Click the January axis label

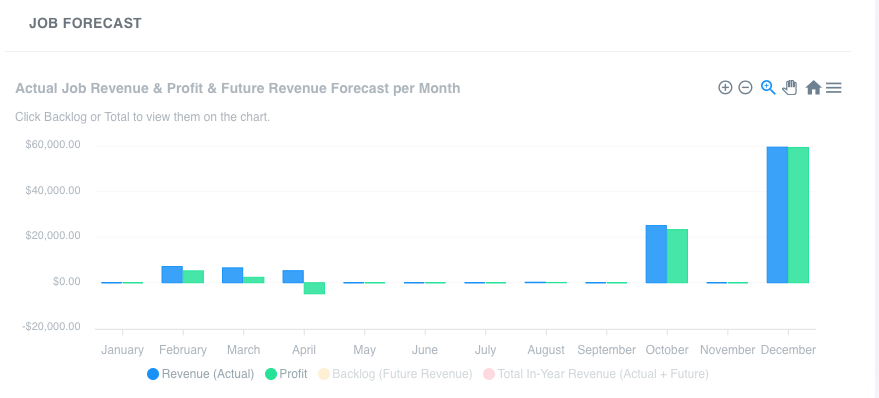tap(122, 350)
